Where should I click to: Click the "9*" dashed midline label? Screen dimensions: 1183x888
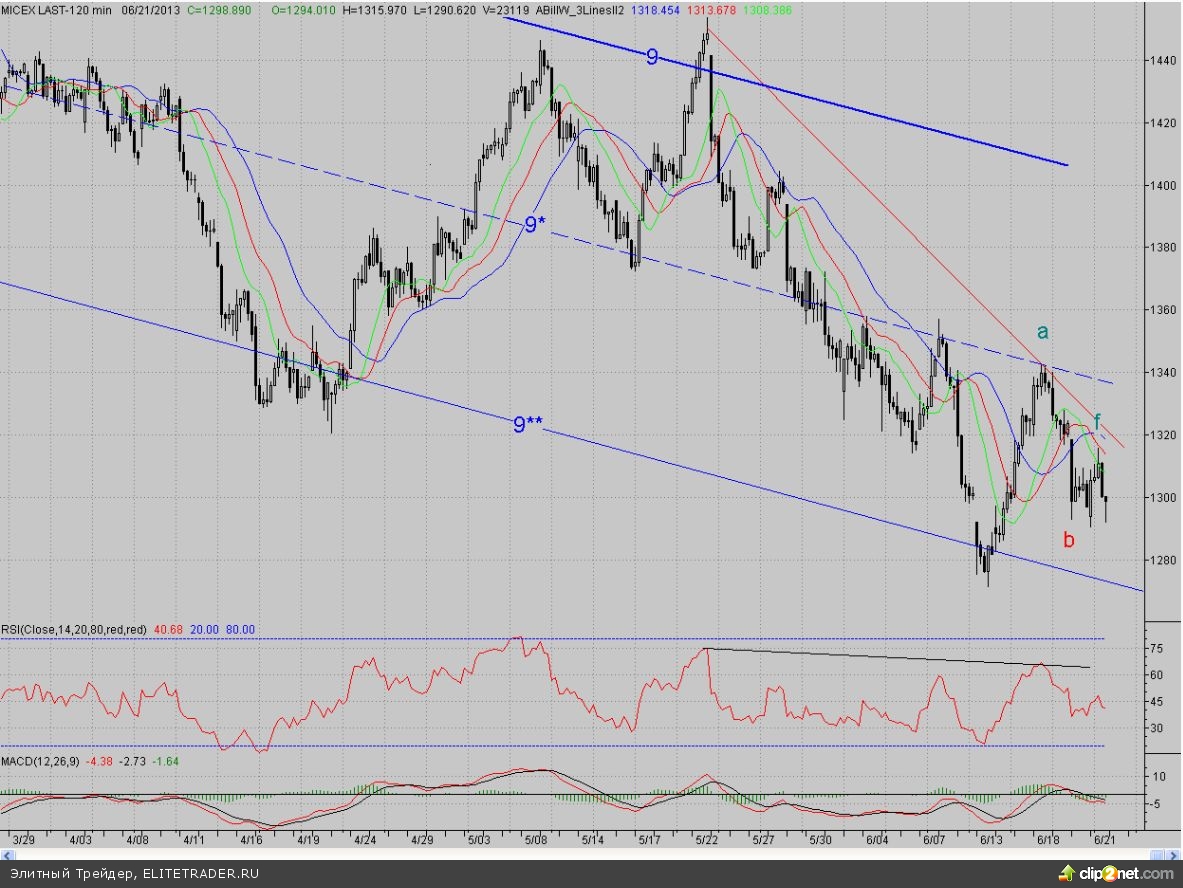[x=535, y=226]
